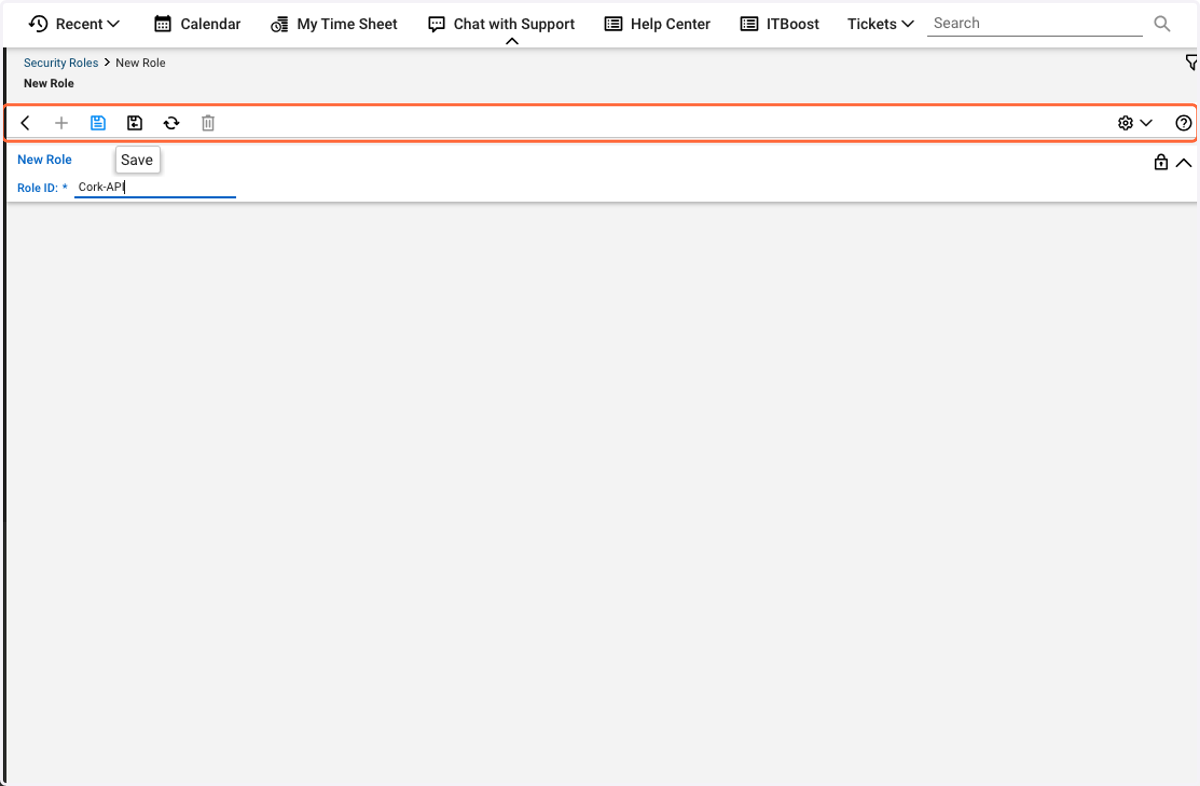The image size is (1200, 786).
Task: Collapse the New Role section
Action: pyautogui.click(x=1184, y=162)
